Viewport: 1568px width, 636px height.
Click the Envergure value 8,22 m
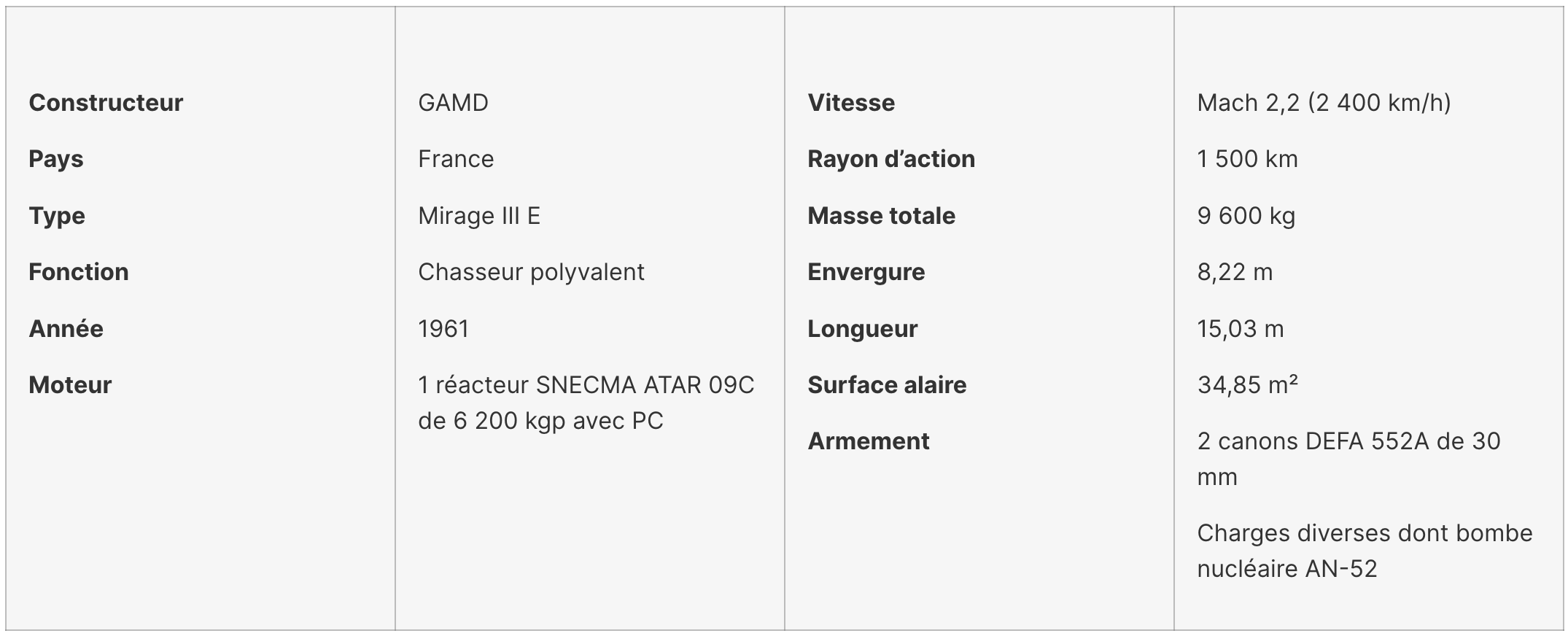[1235, 272]
